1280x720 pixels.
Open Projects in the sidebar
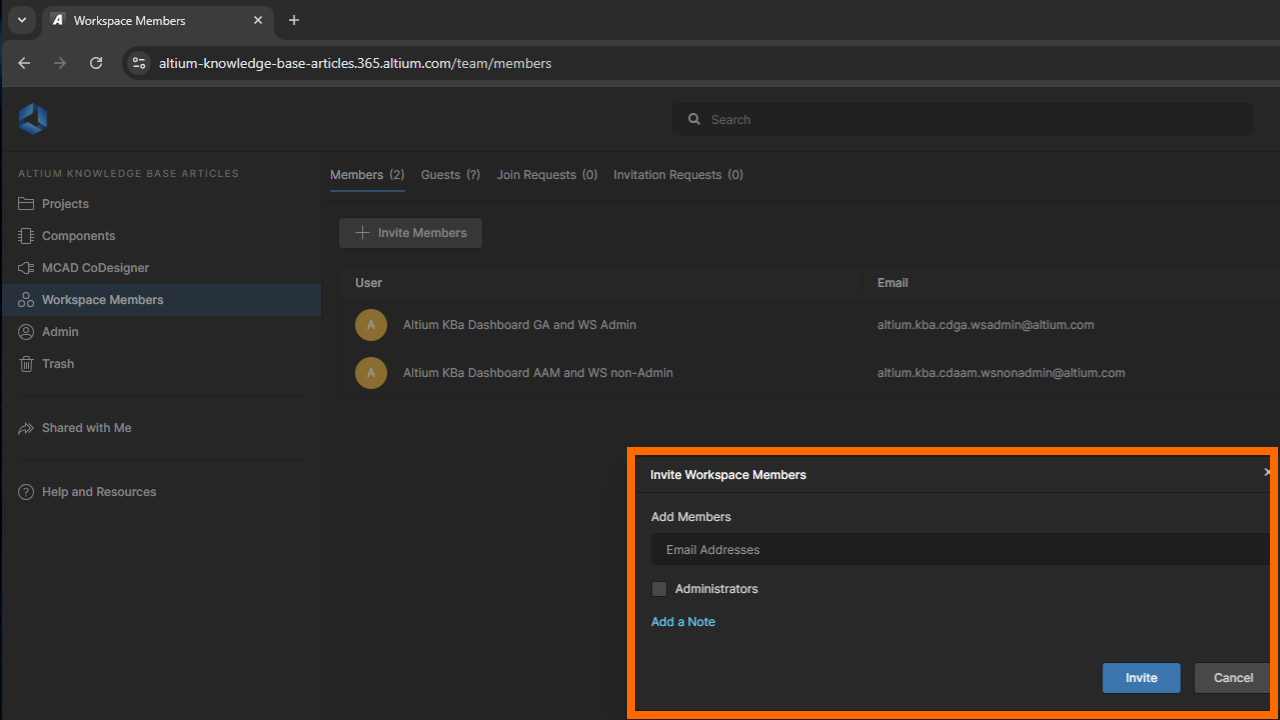pos(65,204)
